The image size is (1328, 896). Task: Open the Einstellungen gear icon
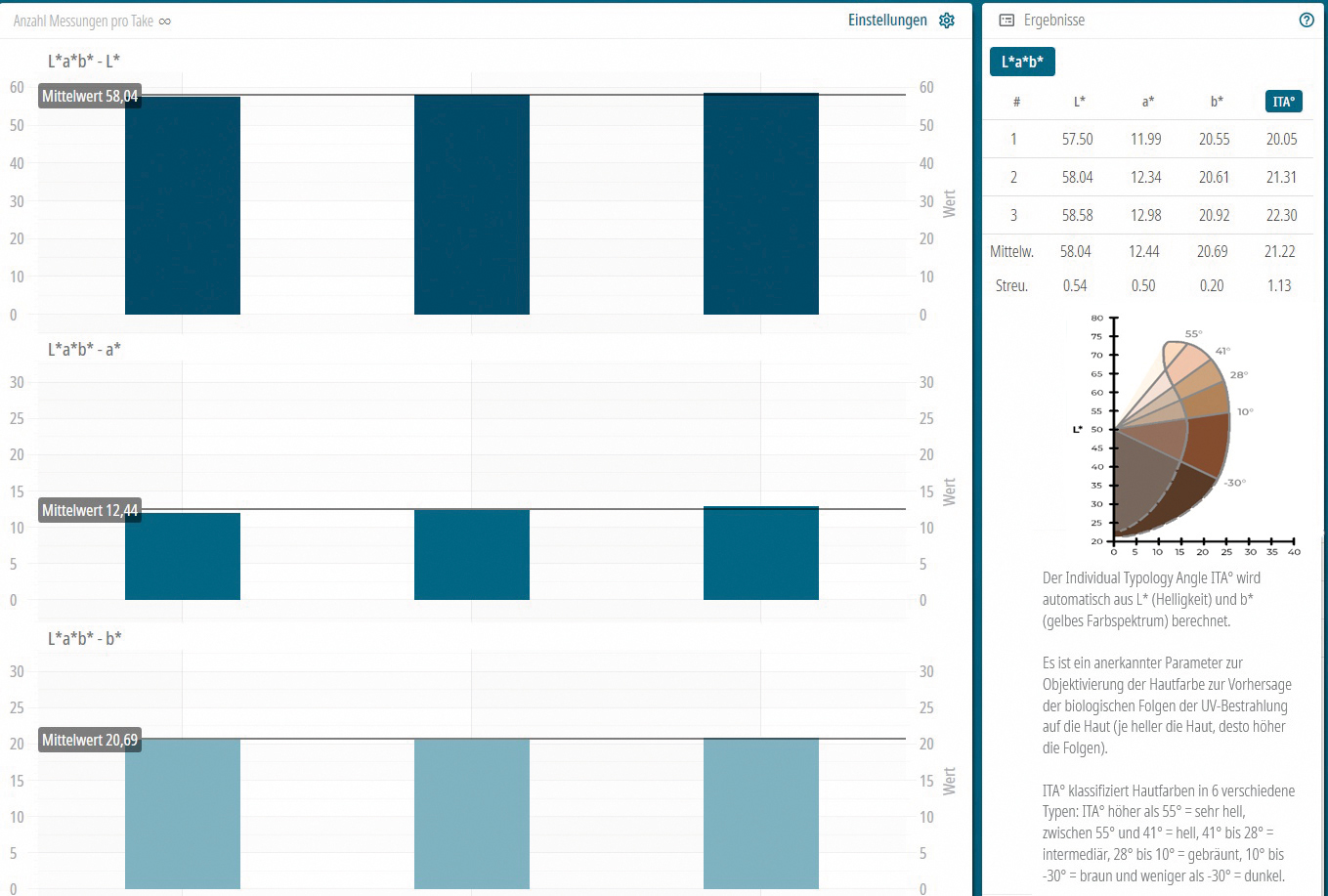[x=946, y=21]
